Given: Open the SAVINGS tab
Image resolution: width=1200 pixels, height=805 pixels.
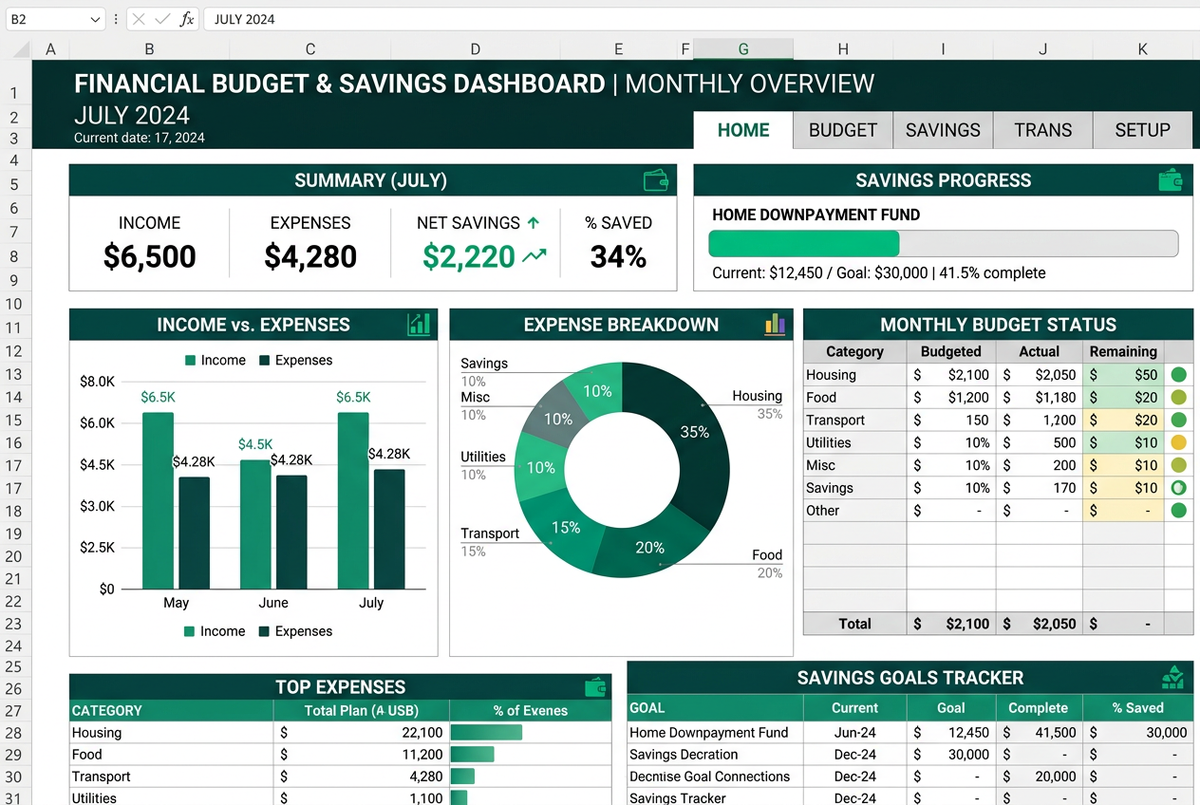Looking at the screenshot, I should [943, 130].
